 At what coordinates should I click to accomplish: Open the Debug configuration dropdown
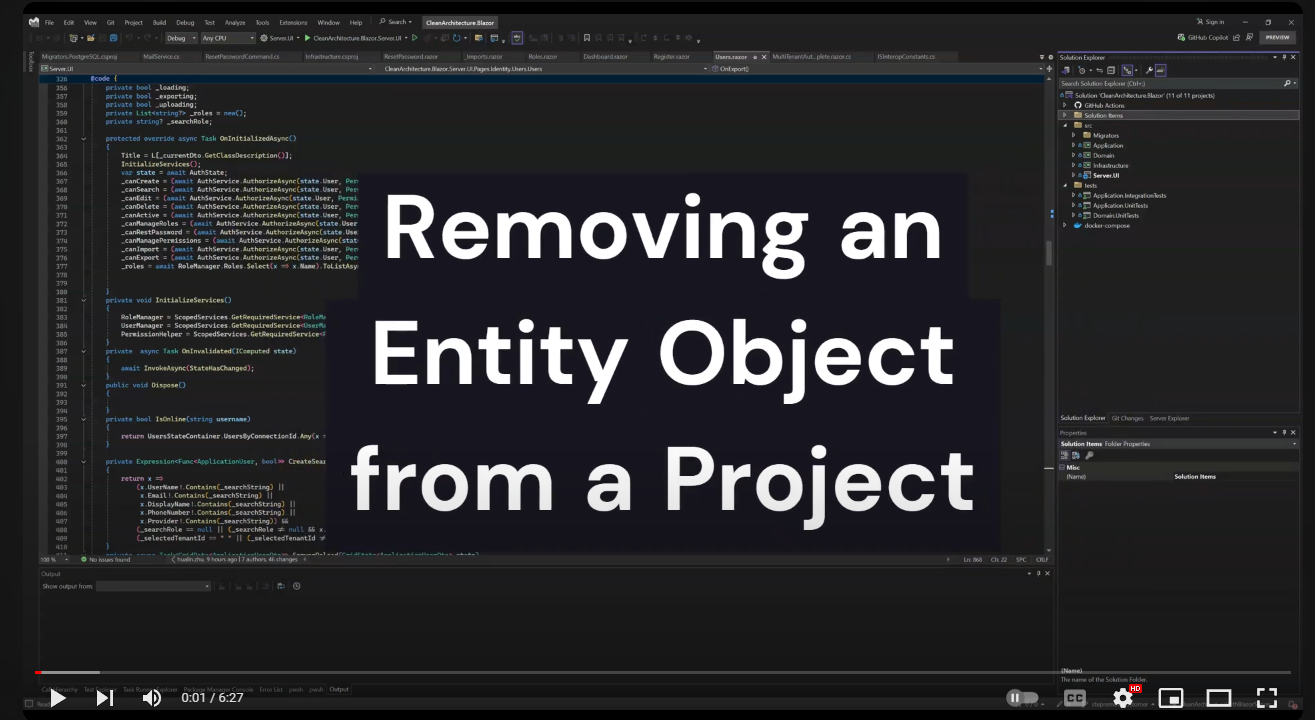(x=181, y=38)
